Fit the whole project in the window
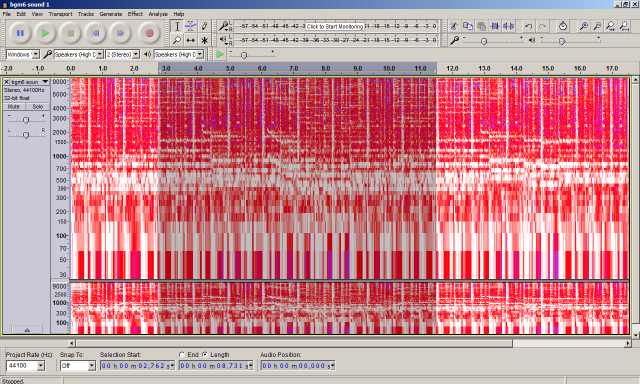This screenshot has height=384, width=640. click(x=624, y=27)
